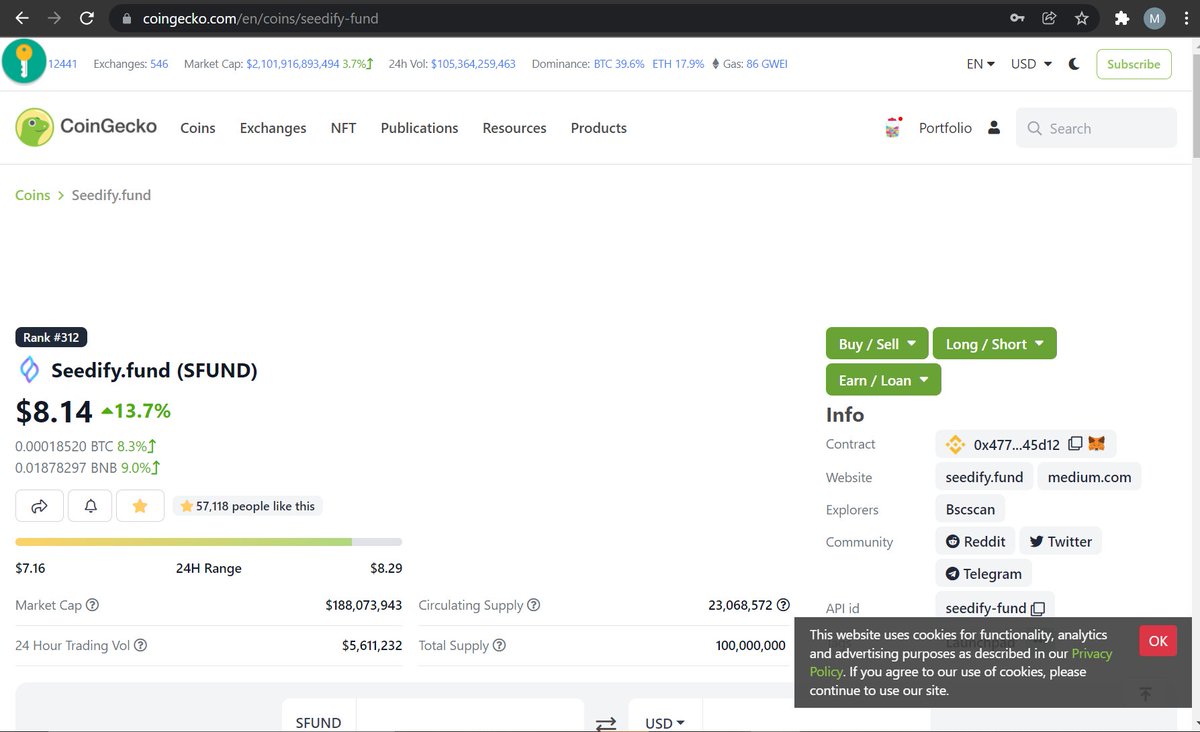This screenshot has width=1200, height=732.
Task: Click contract address 0x477...45d12
Action: click(1016, 444)
